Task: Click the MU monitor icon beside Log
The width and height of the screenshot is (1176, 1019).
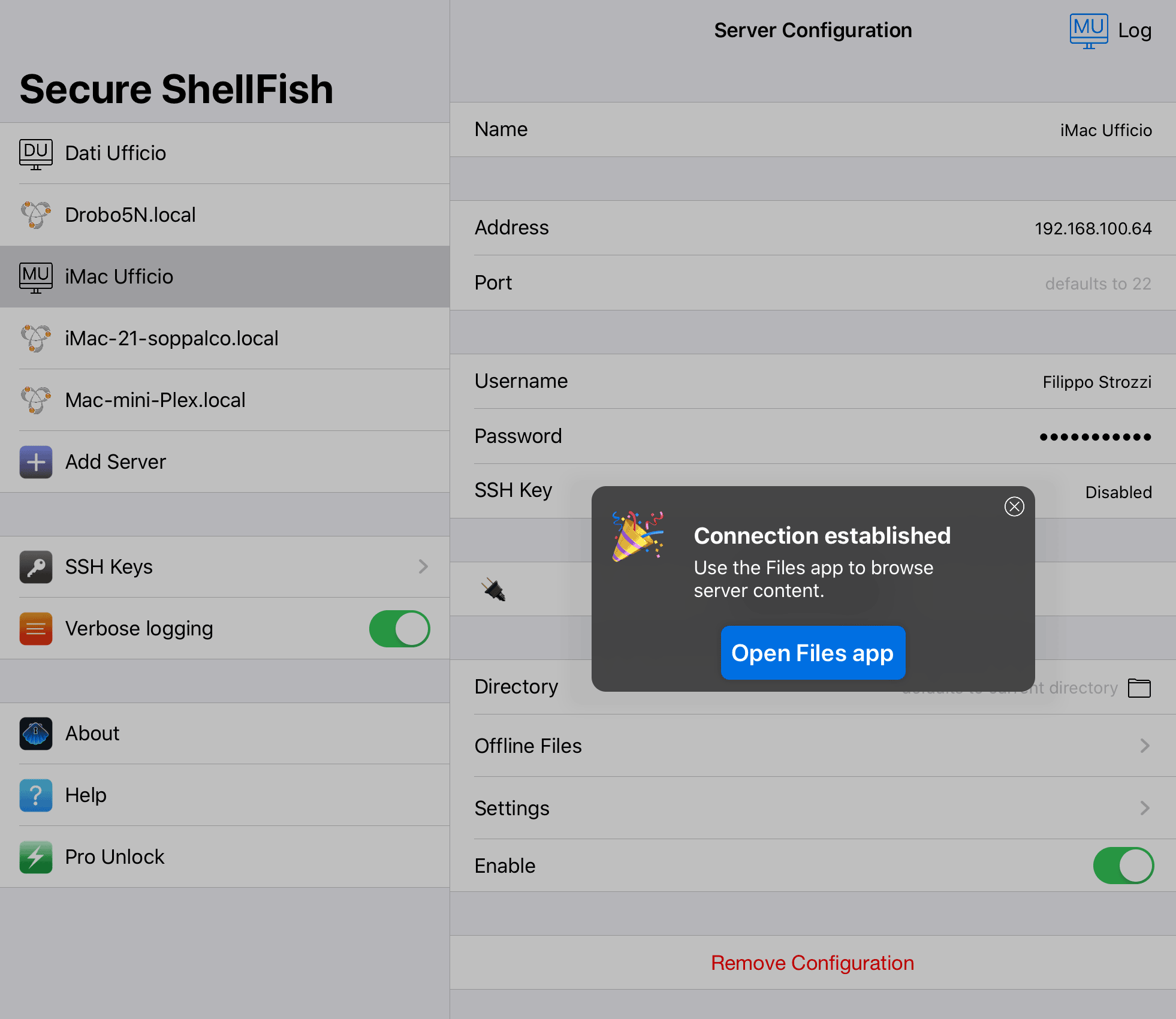Action: pyautogui.click(x=1088, y=31)
